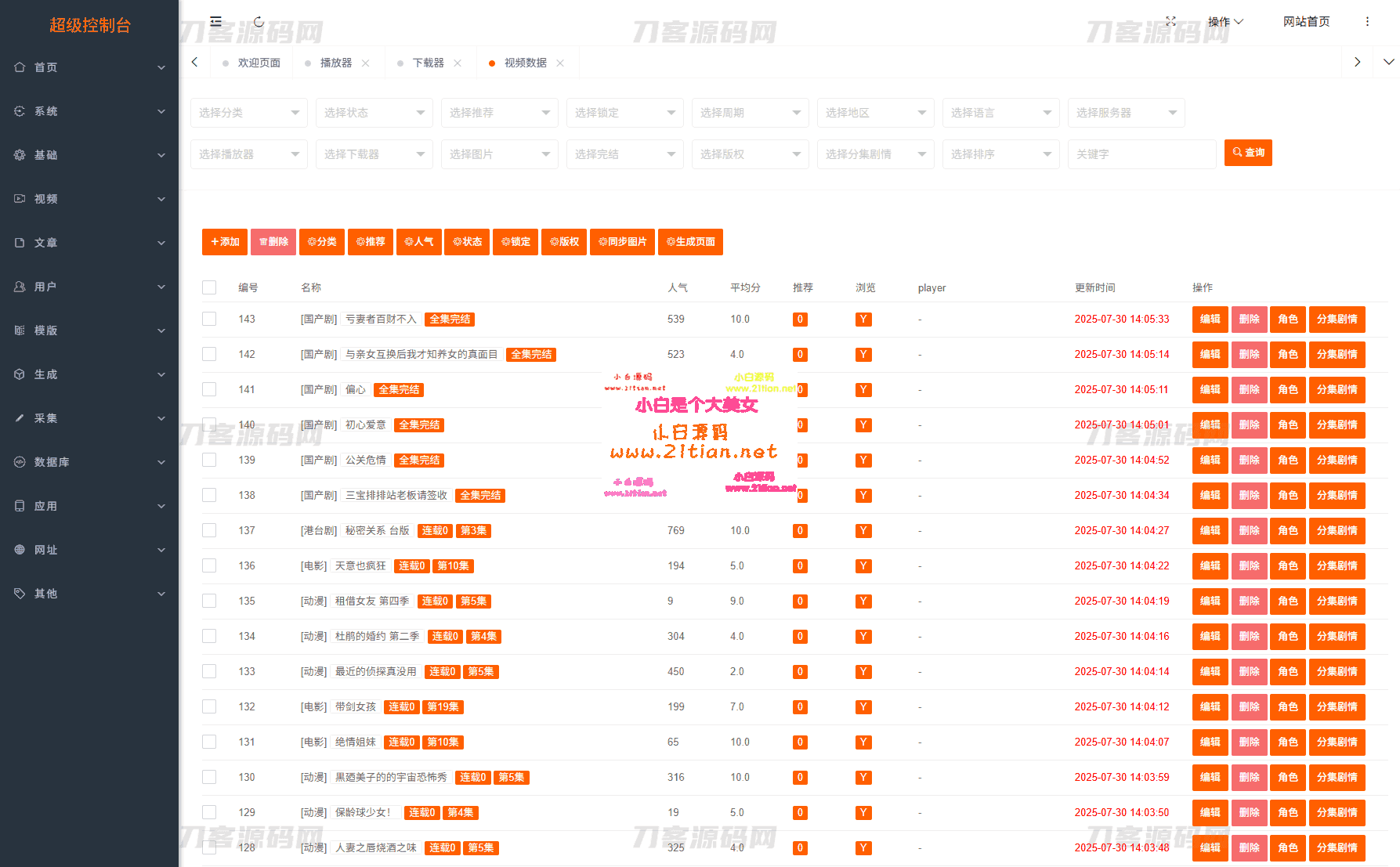Screen dimensions: 1400x867
Task: Expand the 操作 dropdown in top bar
Action: coord(1224,22)
